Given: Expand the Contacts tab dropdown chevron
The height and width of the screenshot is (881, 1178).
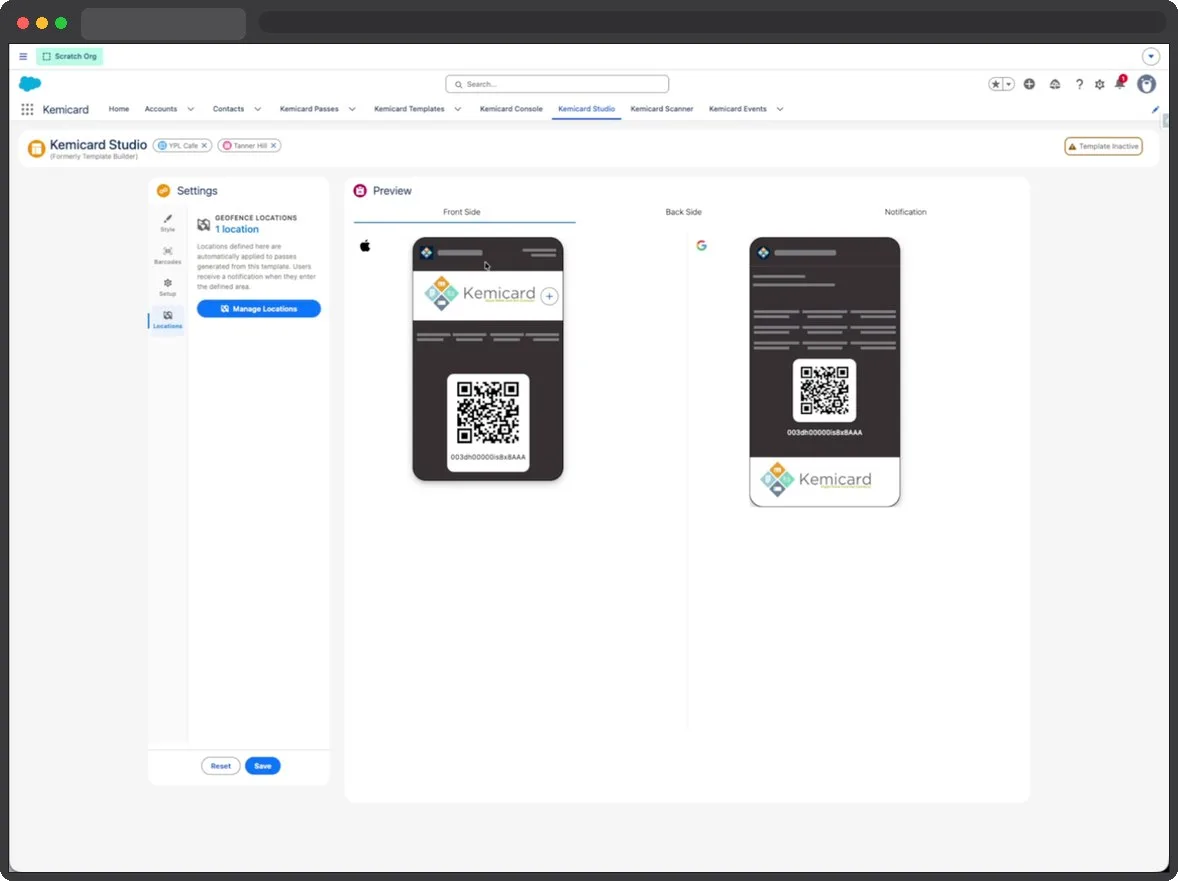Looking at the screenshot, I should click(258, 109).
